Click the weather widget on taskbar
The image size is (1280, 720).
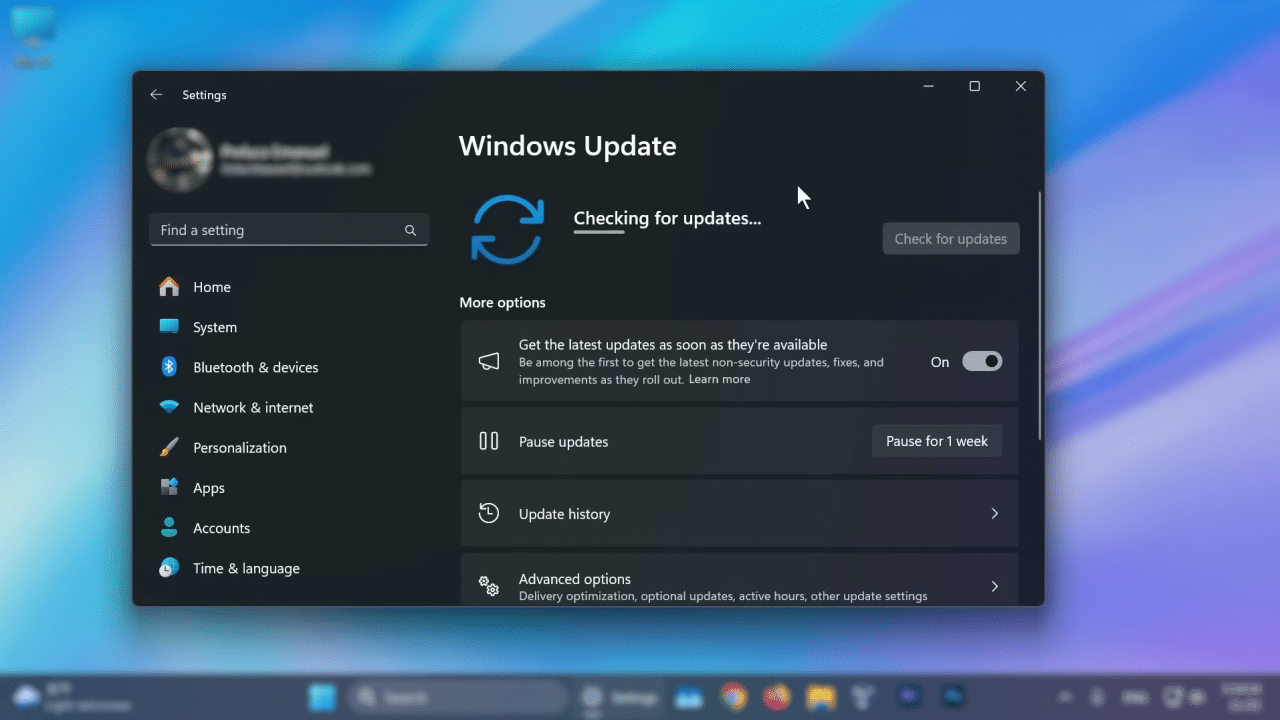(70, 697)
